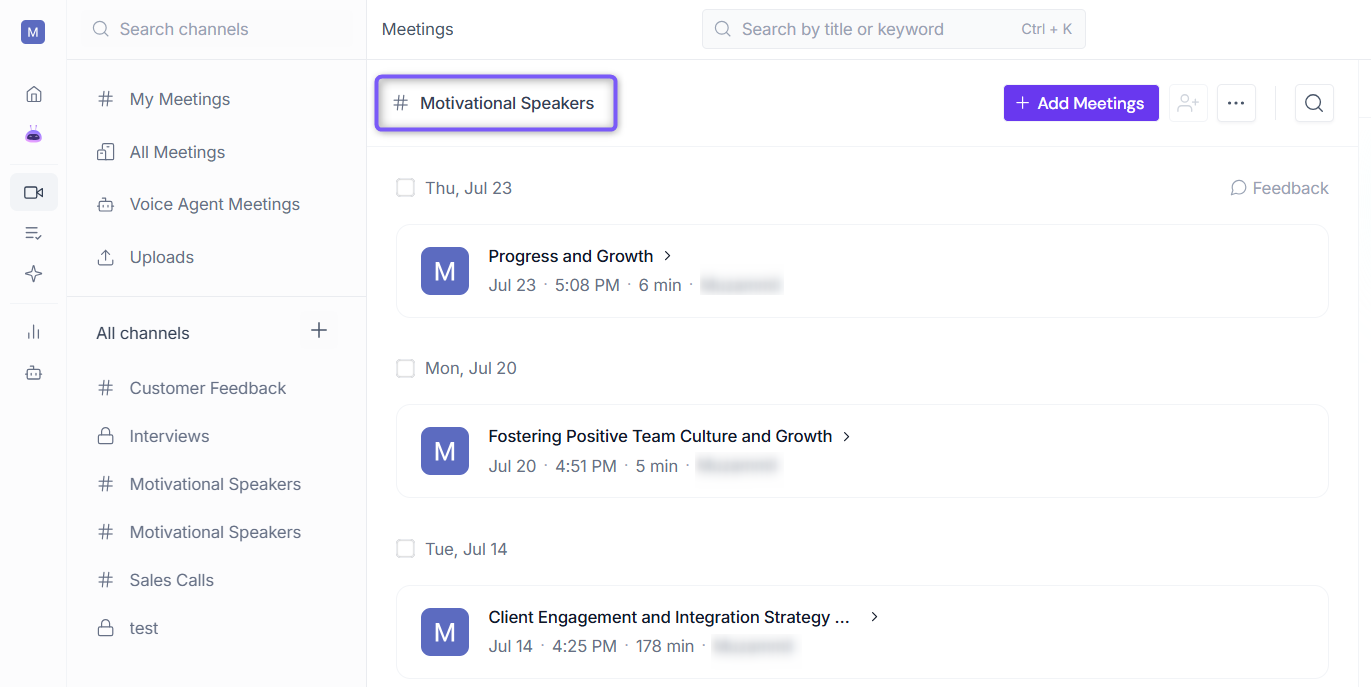Expand Client Engagement and Integration Strategy chevron

[x=874, y=617]
